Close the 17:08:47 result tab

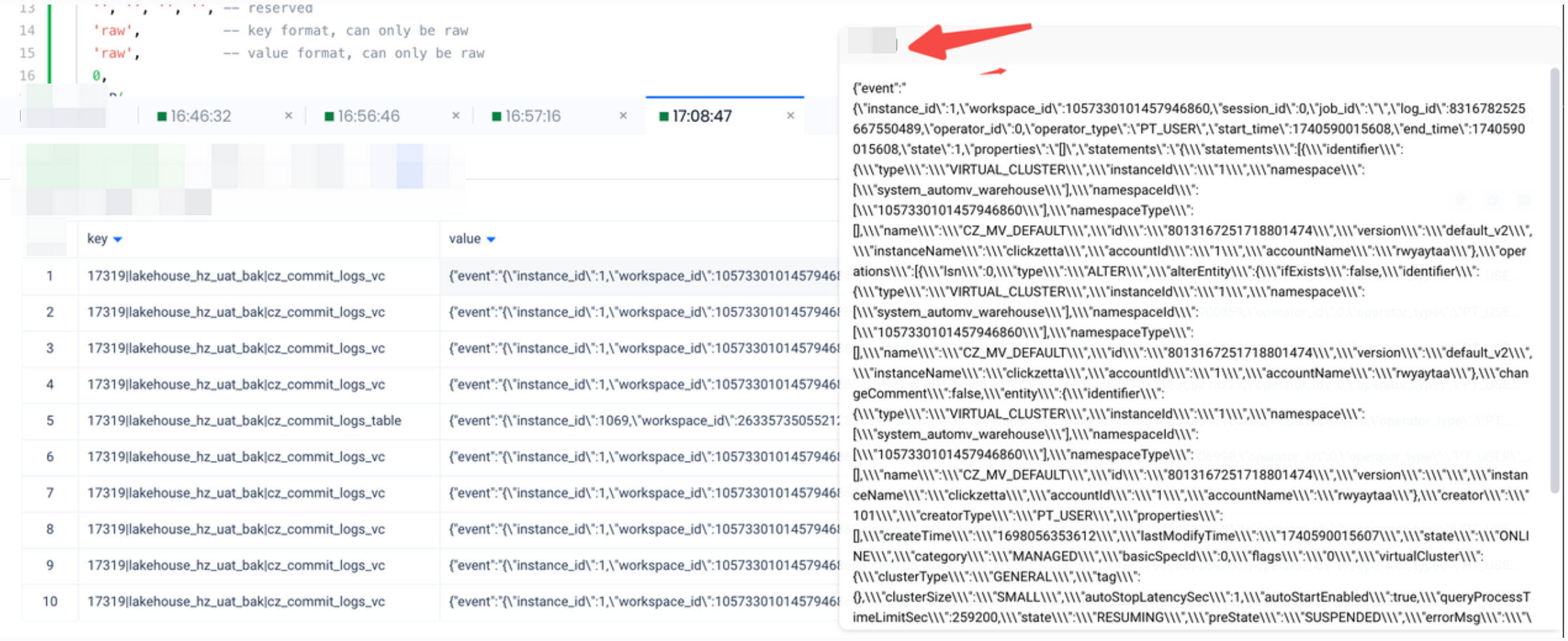pyautogui.click(x=791, y=116)
